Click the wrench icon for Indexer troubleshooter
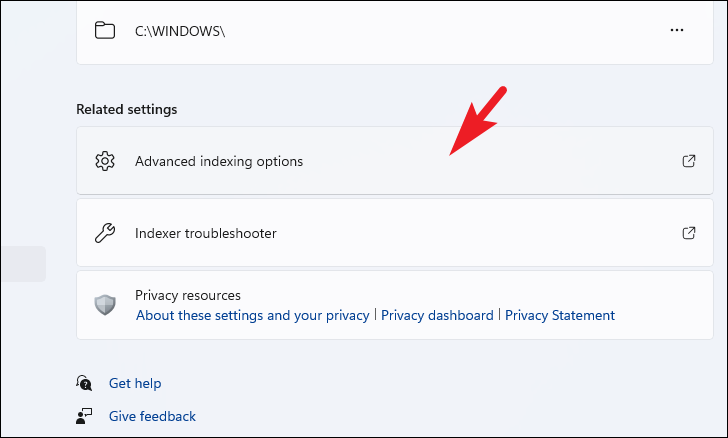The height and width of the screenshot is (438, 728). (x=105, y=233)
